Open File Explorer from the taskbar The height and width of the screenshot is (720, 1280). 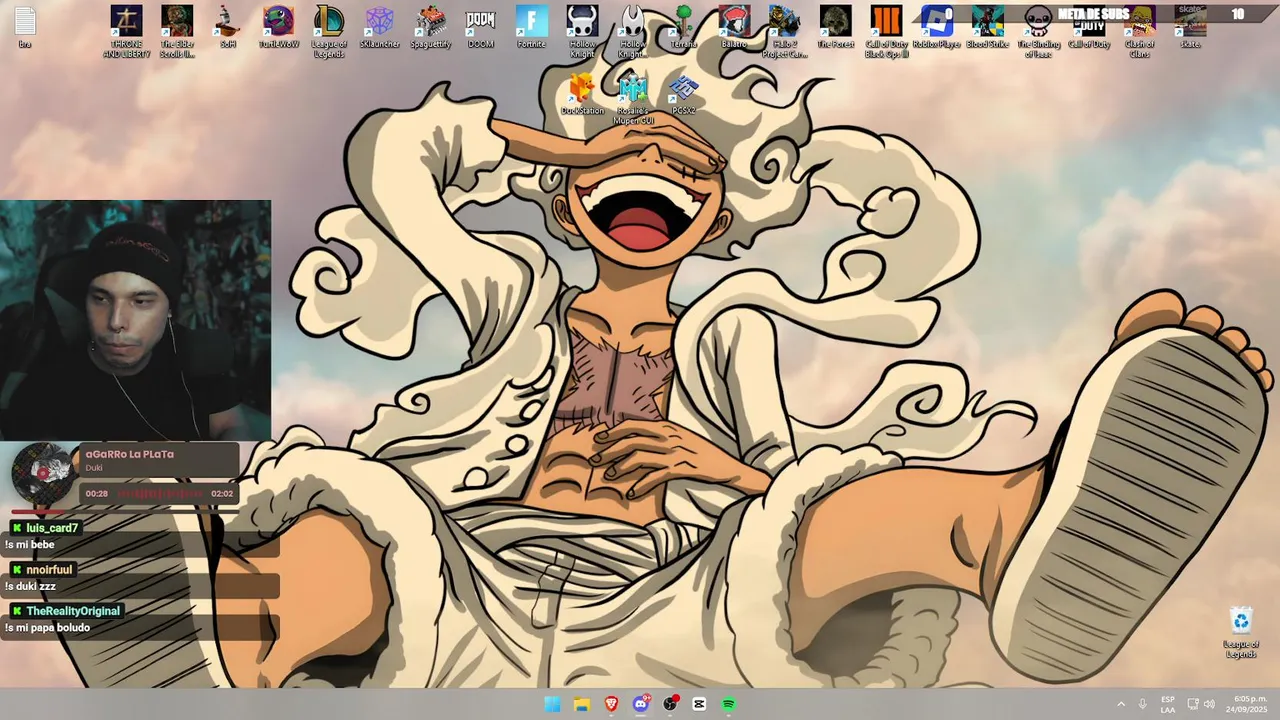point(582,704)
